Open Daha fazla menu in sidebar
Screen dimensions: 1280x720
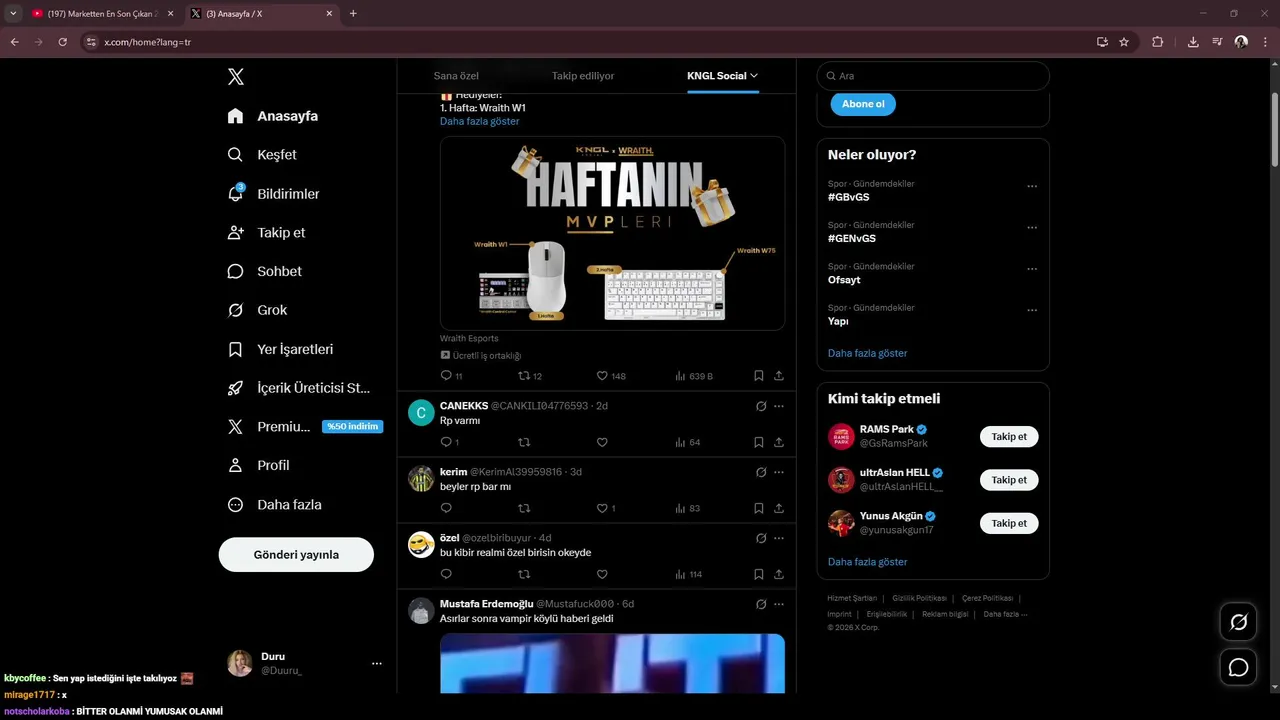pyautogui.click(x=275, y=505)
